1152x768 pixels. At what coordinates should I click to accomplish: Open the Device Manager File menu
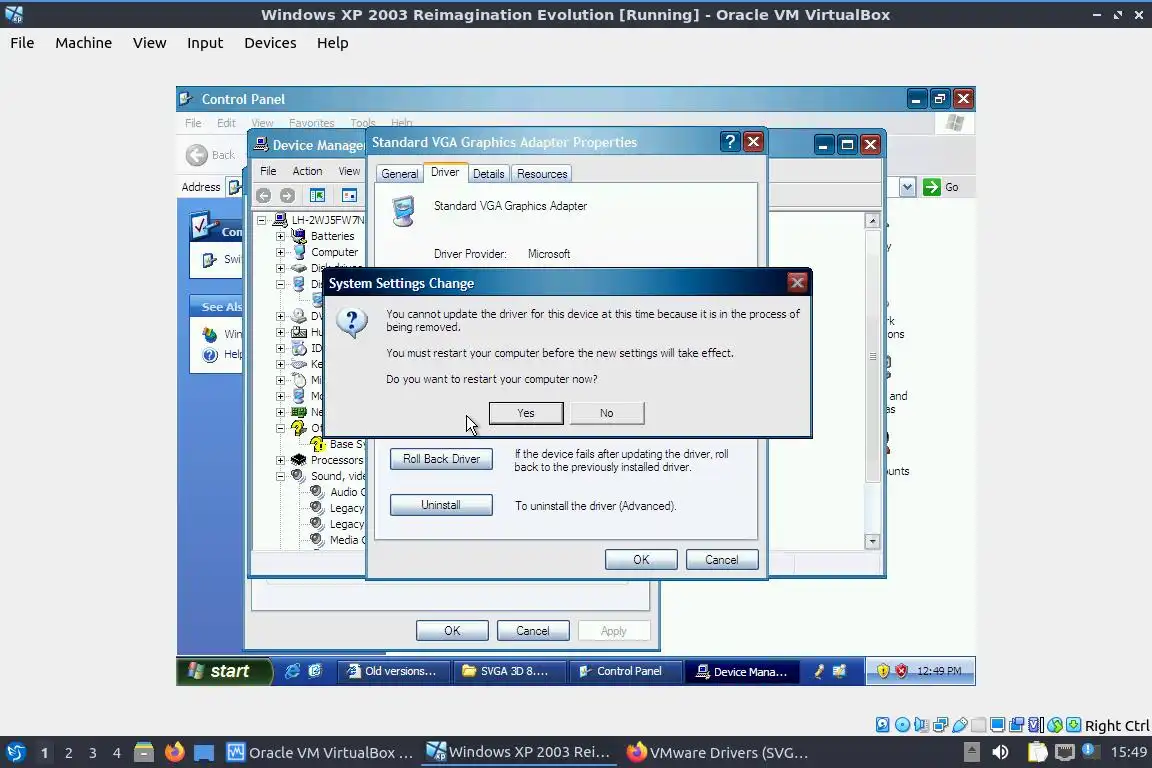coord(268,171)
